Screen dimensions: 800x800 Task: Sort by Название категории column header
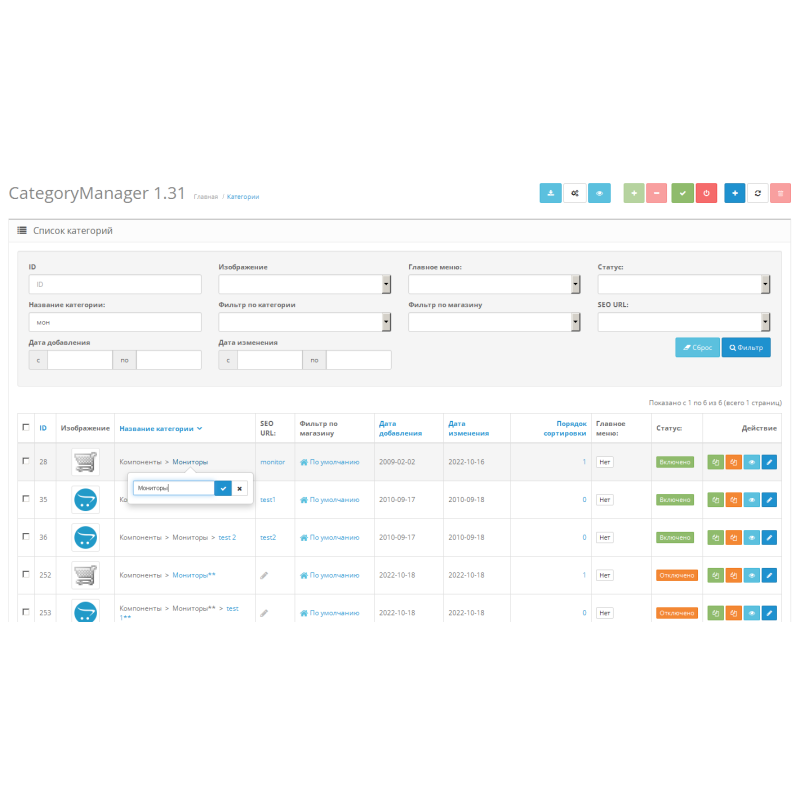[157, 428]
